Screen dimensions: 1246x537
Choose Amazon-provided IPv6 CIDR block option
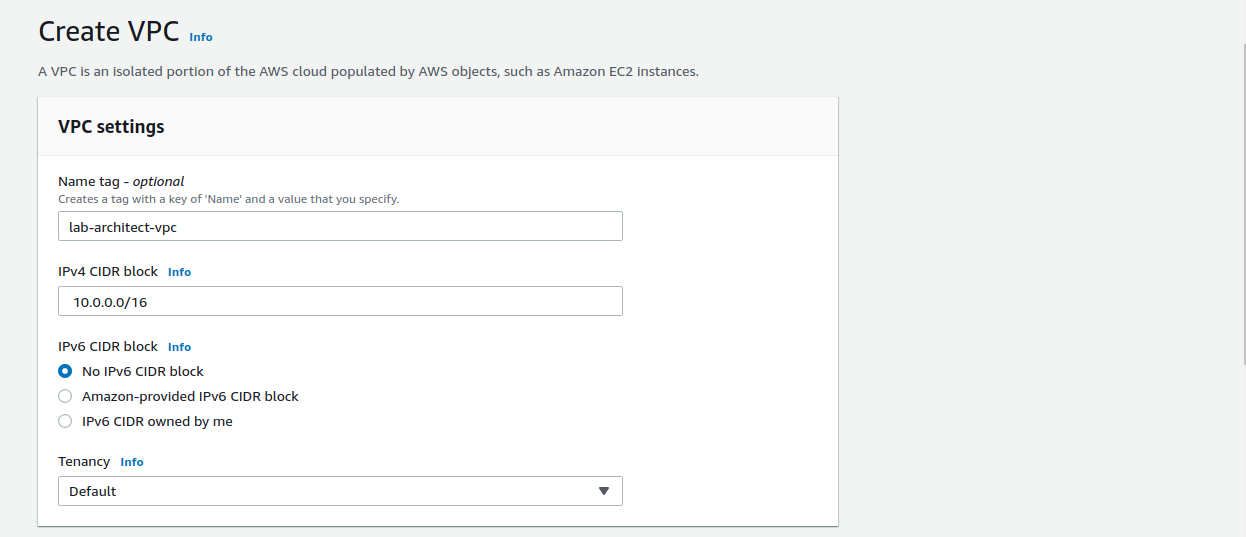65,396
